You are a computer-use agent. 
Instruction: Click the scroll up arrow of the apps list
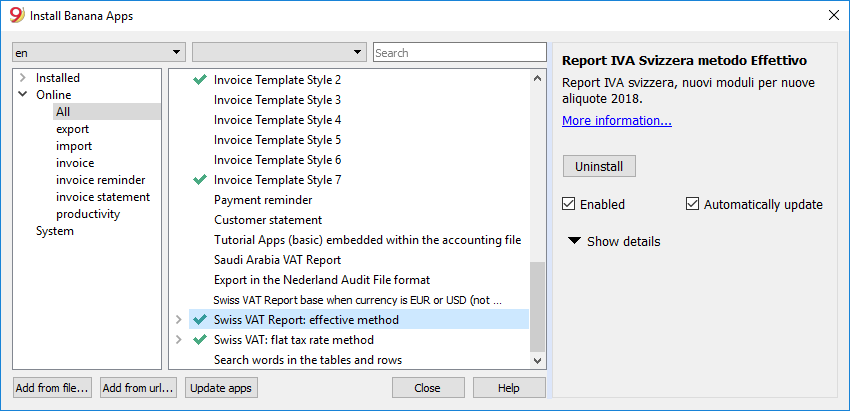pos(537,79)
